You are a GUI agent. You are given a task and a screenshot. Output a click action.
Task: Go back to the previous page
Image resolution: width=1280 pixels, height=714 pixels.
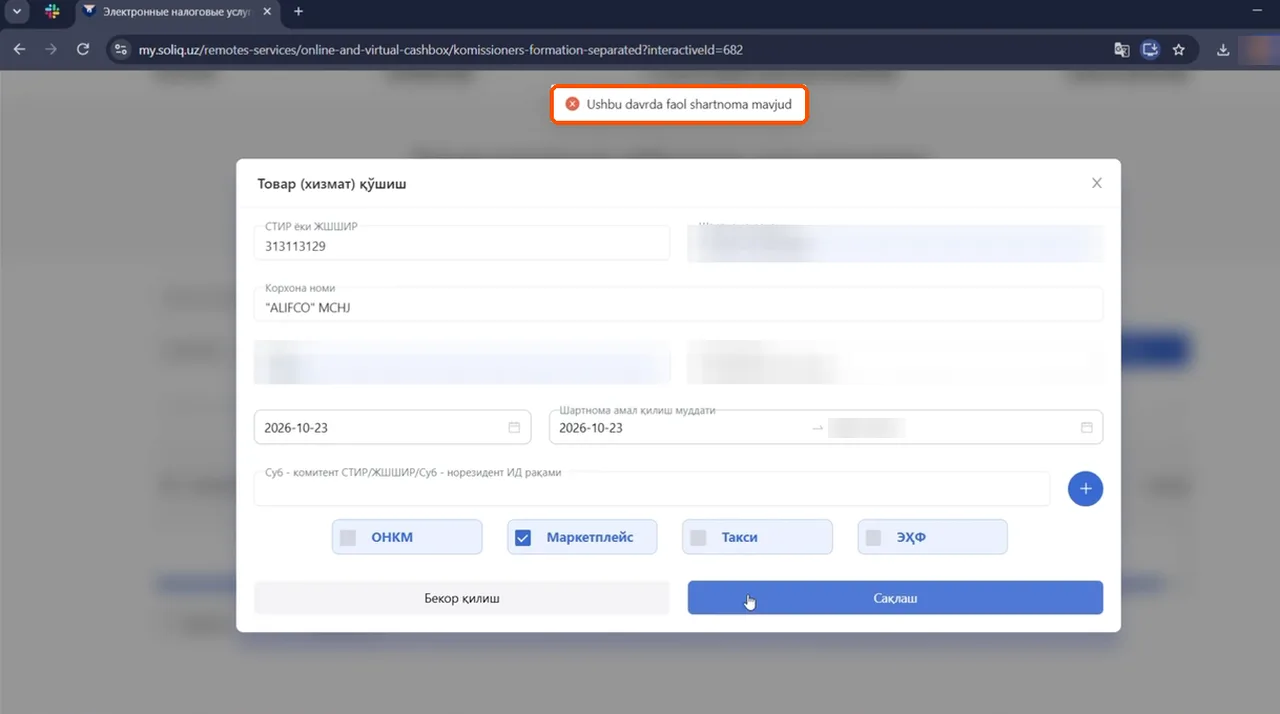(19, 49)
